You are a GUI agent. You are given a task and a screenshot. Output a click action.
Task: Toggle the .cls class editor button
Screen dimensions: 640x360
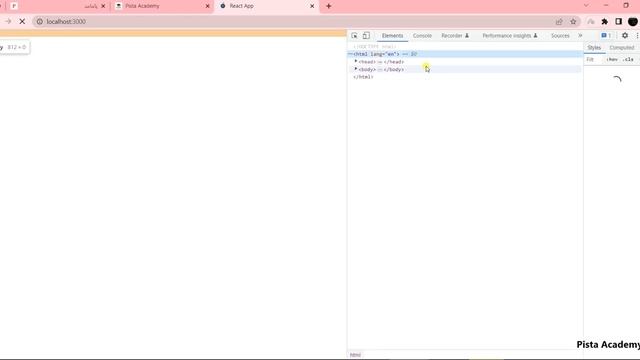click(x=629, y=60)
